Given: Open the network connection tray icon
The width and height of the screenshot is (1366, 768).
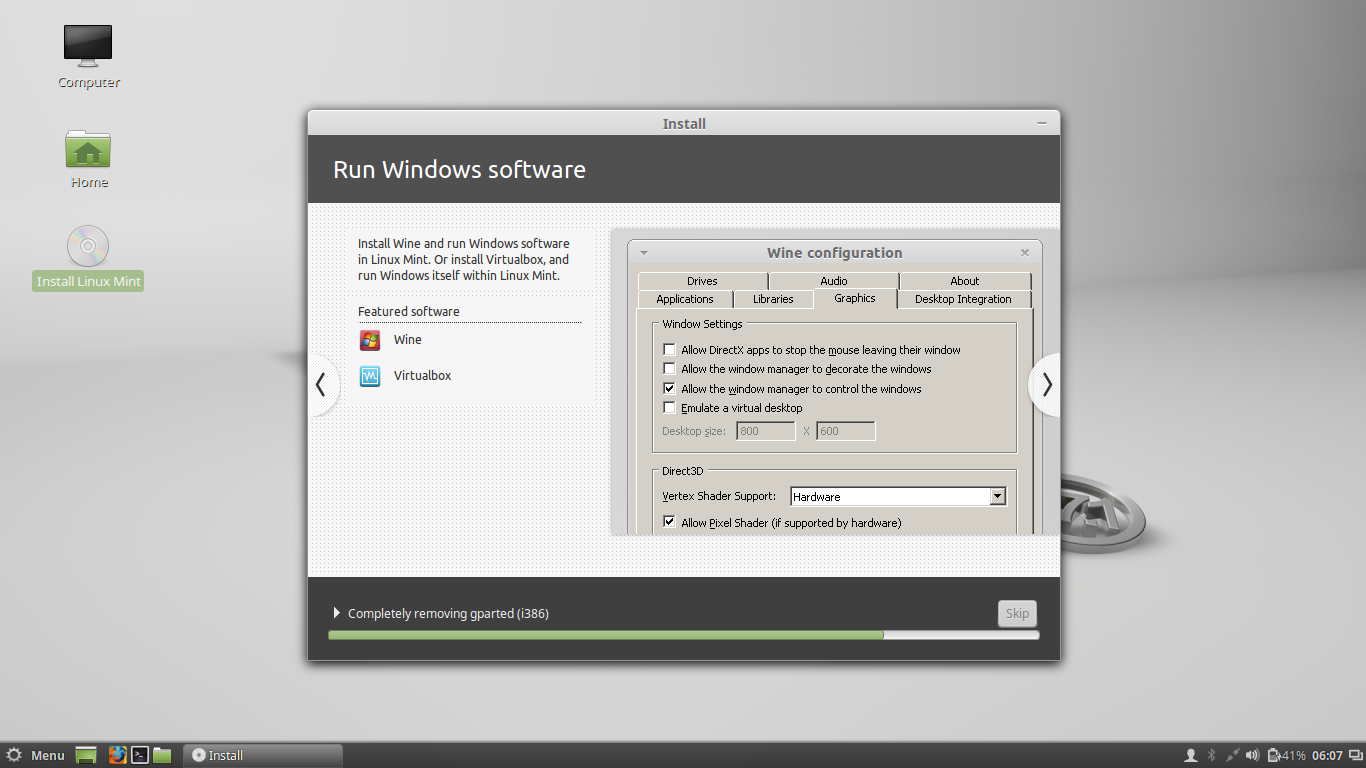Looking at the screenshot, I should (x=1233, y=755).
